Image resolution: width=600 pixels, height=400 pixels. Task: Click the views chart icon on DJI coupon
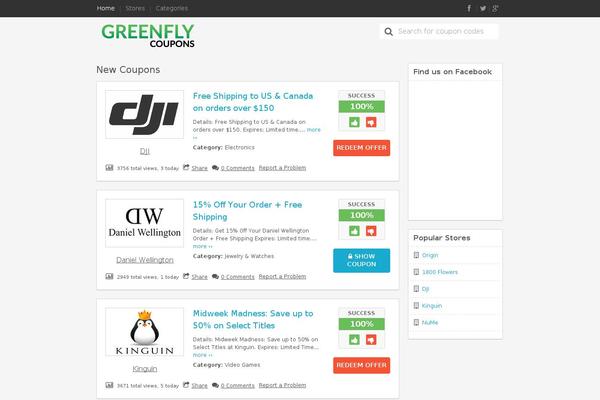(109, 168)
